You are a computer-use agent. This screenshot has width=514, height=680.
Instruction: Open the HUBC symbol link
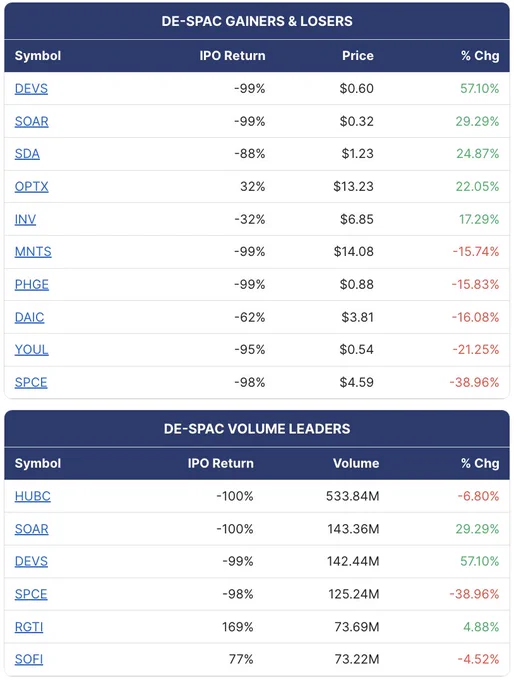click(33, 496)
